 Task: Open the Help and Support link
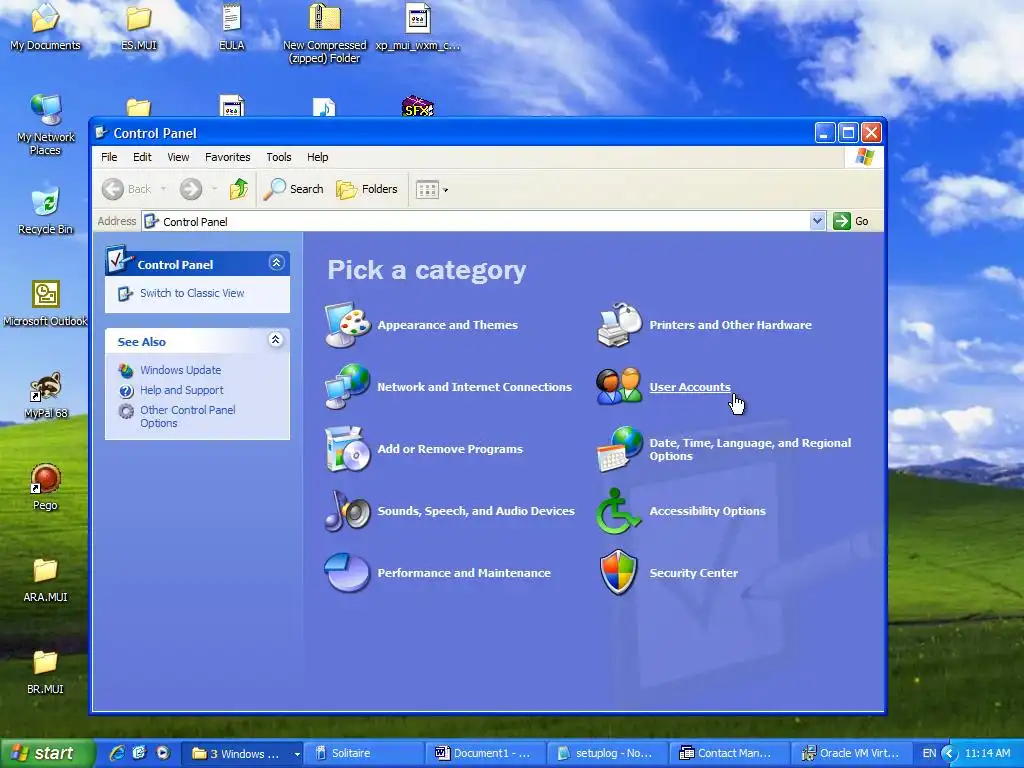tap(182, 390)
